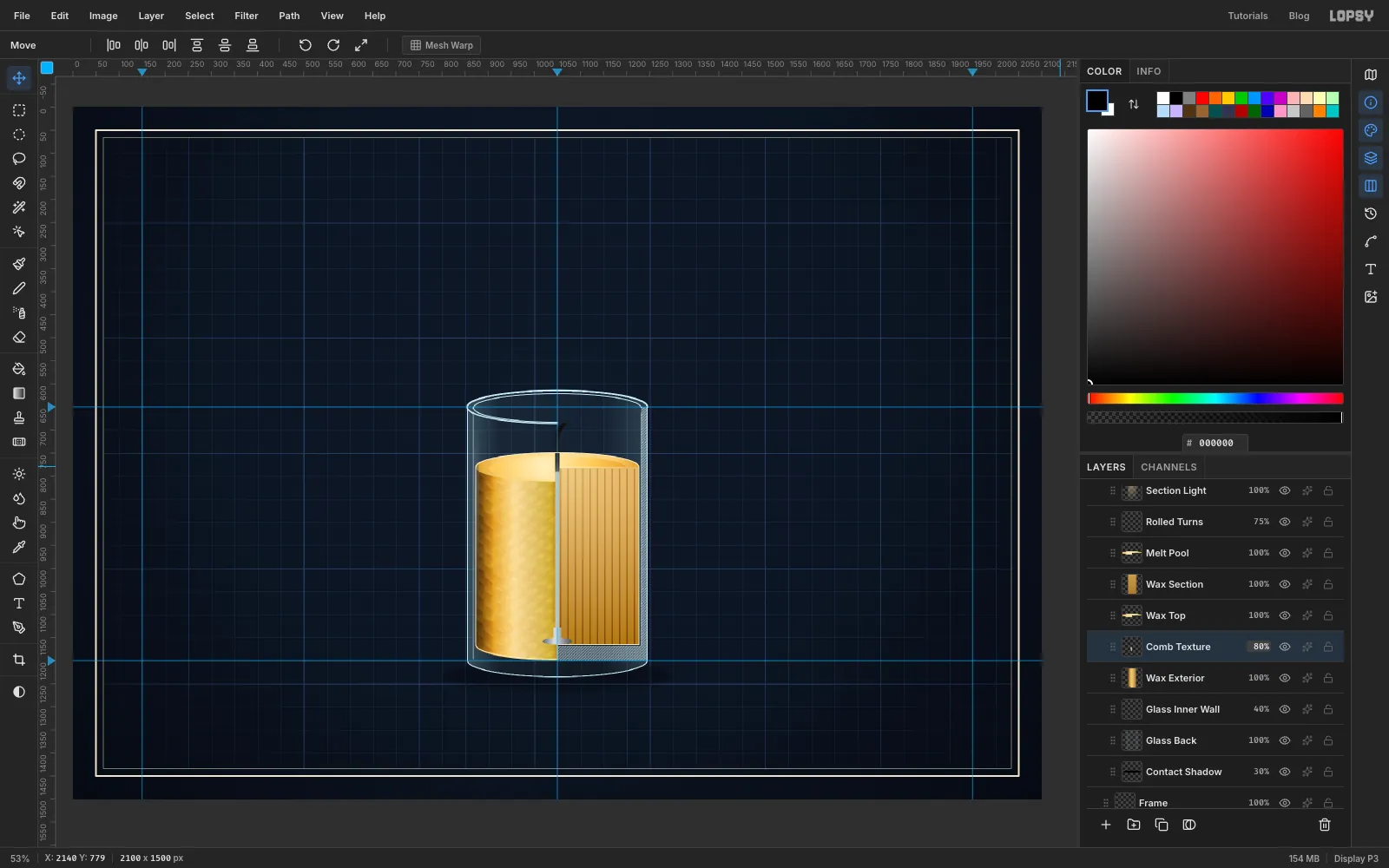1389x868 pixels.
Task: Select the Glass Inner Wall layer
Action: [x=1215, y=709]
